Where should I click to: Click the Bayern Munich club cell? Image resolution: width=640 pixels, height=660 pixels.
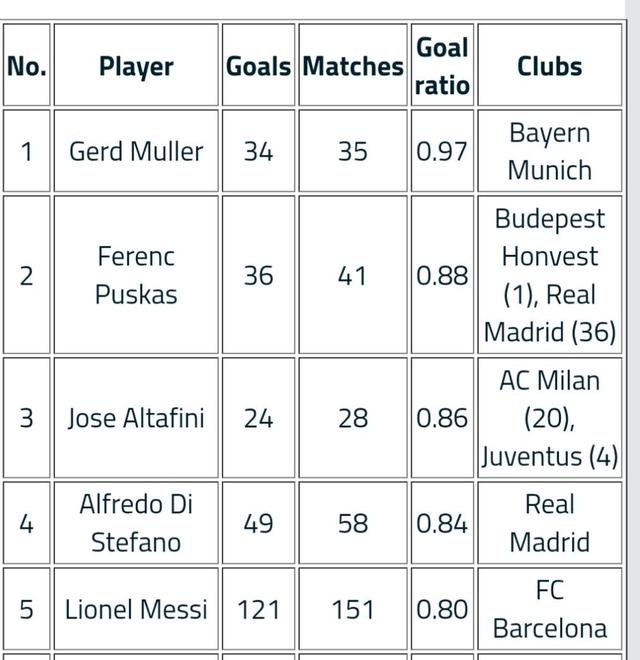[x=549, y=151]
